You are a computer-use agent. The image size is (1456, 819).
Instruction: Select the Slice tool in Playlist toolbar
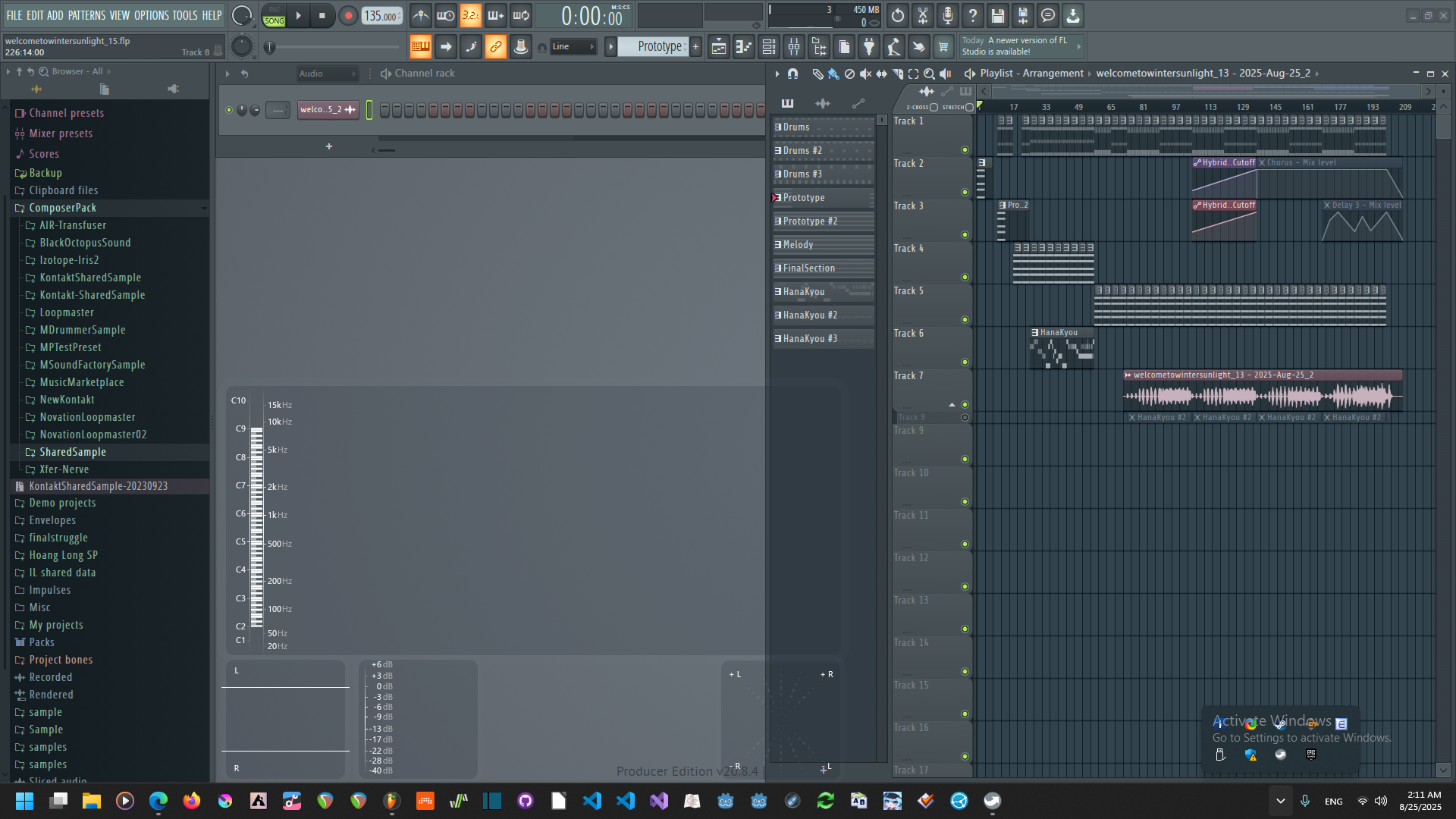[x=897, y=74]
